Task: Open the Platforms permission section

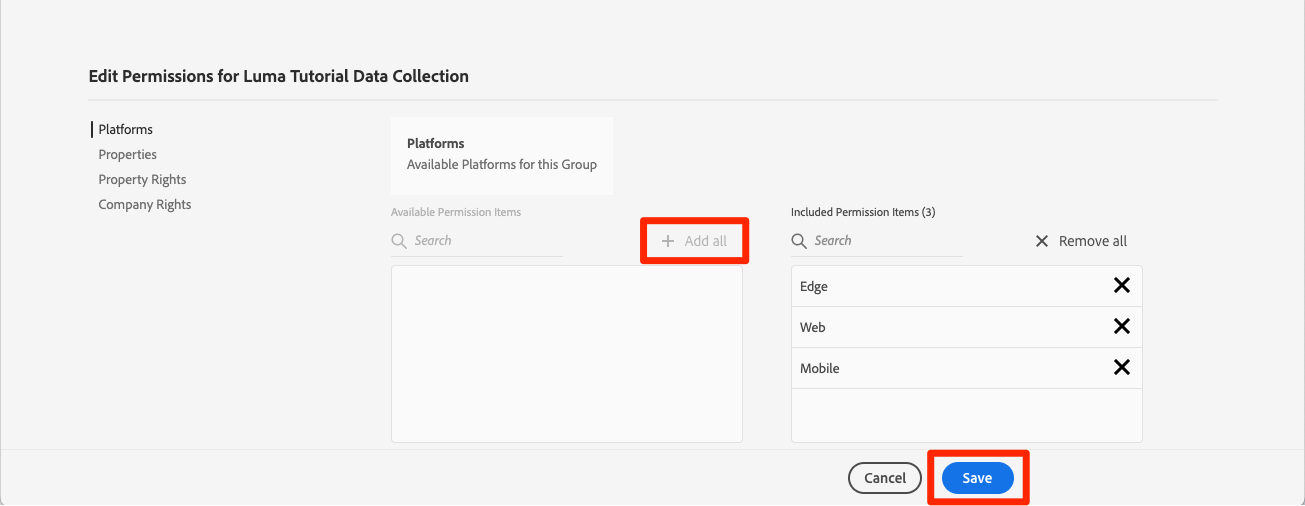Action: coord(125,129)
